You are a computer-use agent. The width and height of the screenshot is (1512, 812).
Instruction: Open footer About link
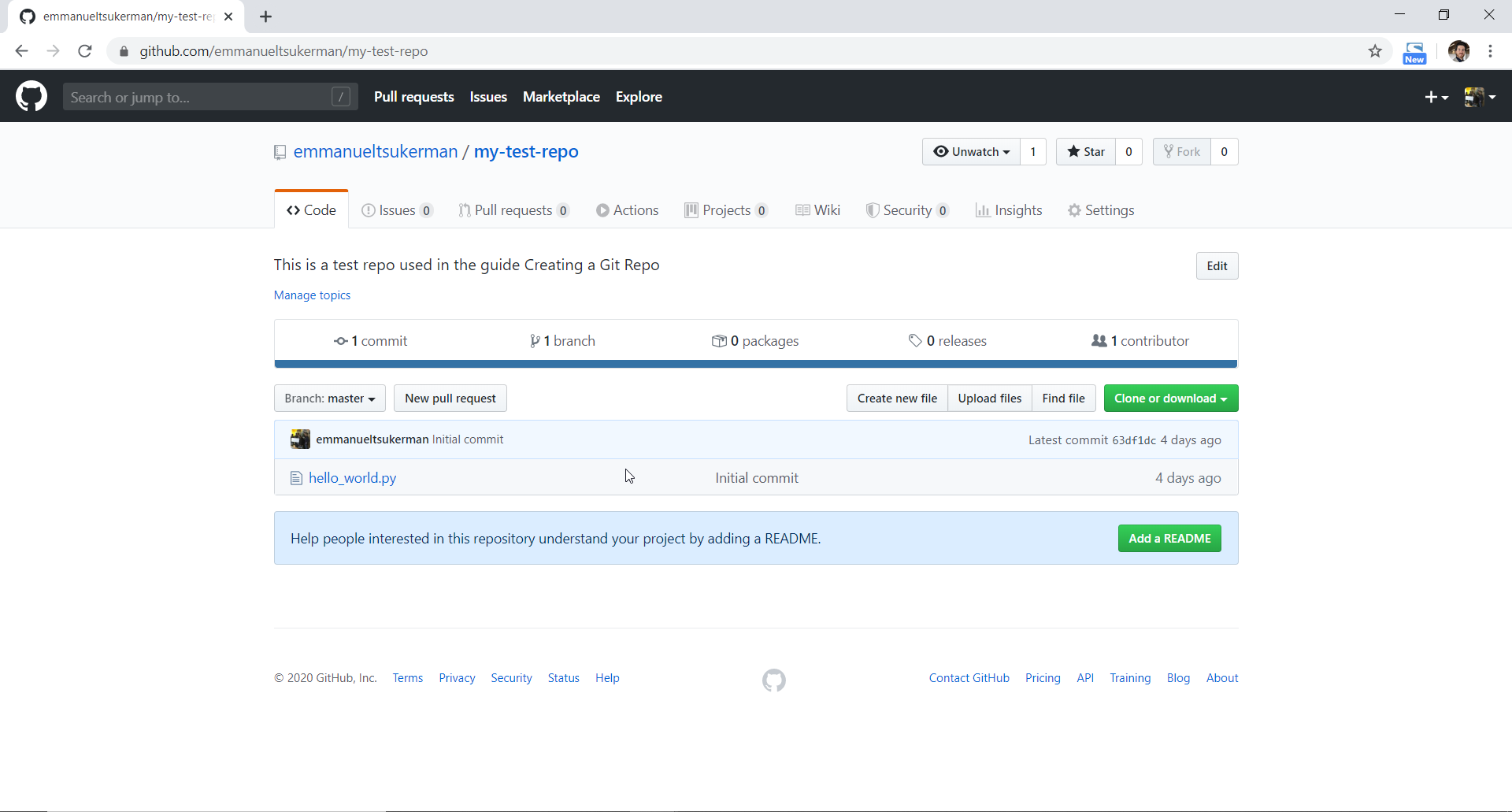click(x=1222, y=678)
